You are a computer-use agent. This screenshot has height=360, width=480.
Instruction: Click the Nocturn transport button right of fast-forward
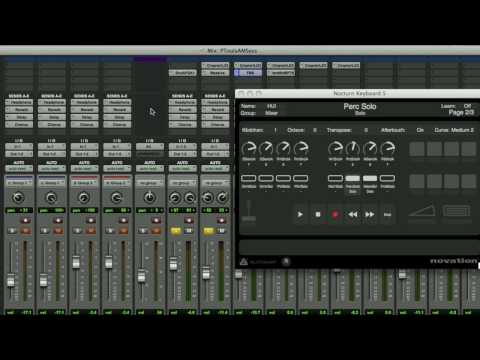point(387,214)
